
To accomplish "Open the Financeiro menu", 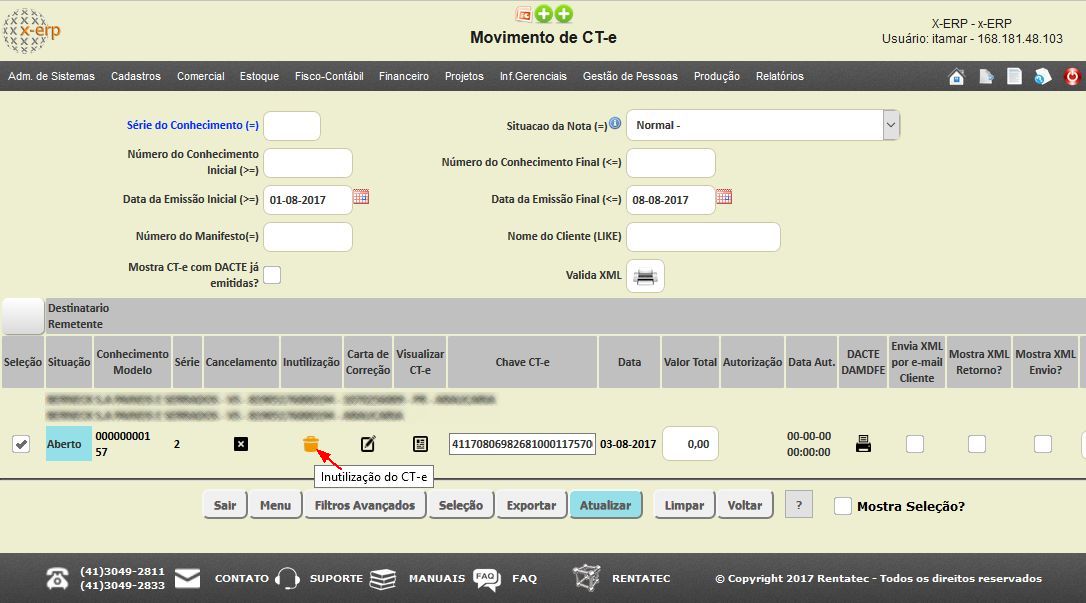I will click(404, 76).
